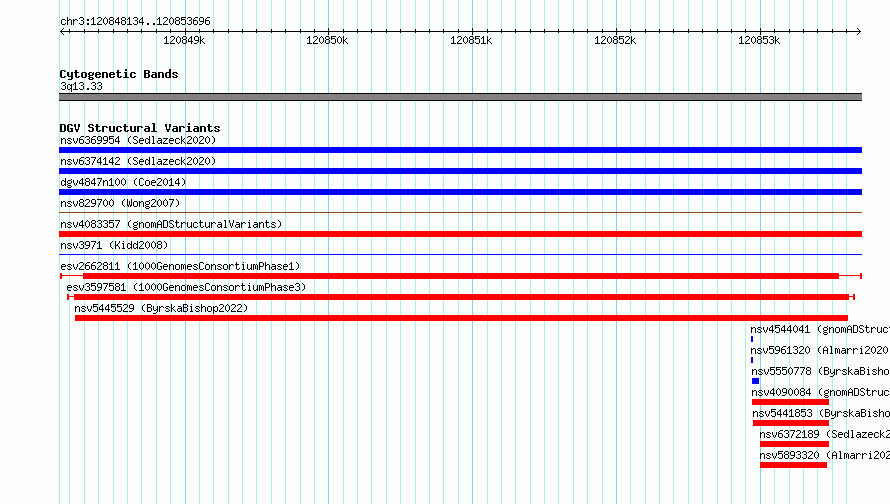Screen dimensions: 890x504
Task: Click the left arrowhead of the ruler
Action: click(62, 31)
